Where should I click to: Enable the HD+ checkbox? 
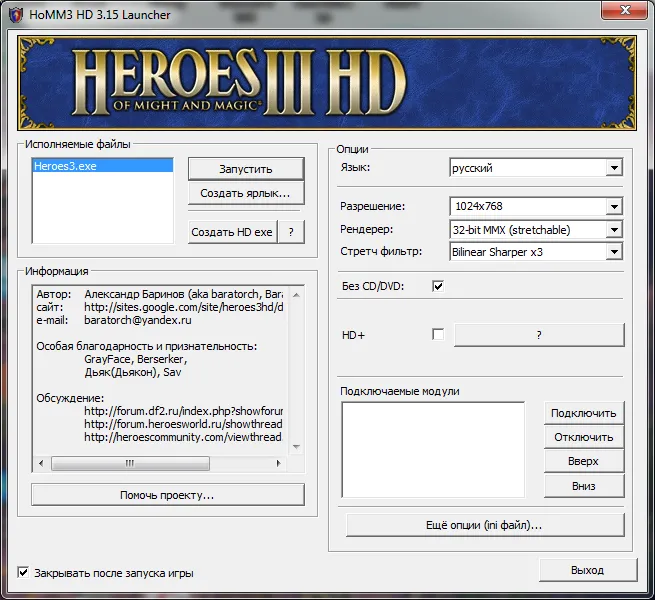point(437,334)
